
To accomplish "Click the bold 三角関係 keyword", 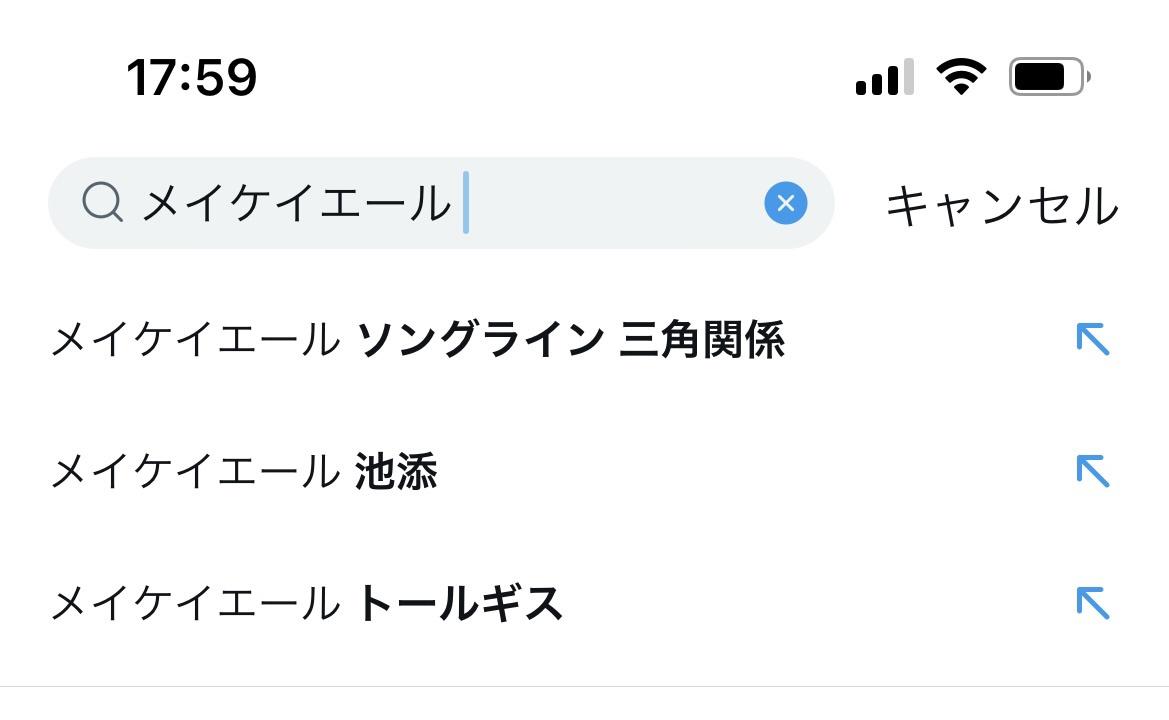I will coord(702,341).
